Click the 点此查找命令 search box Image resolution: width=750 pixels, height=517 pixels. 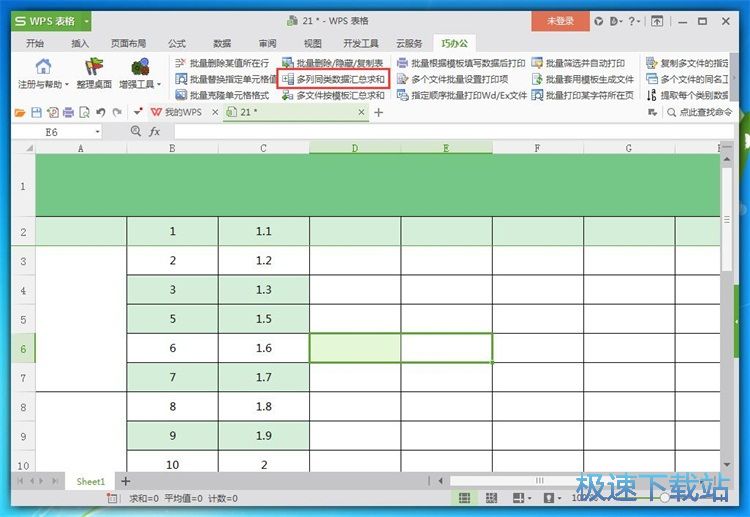coord(700,112)
